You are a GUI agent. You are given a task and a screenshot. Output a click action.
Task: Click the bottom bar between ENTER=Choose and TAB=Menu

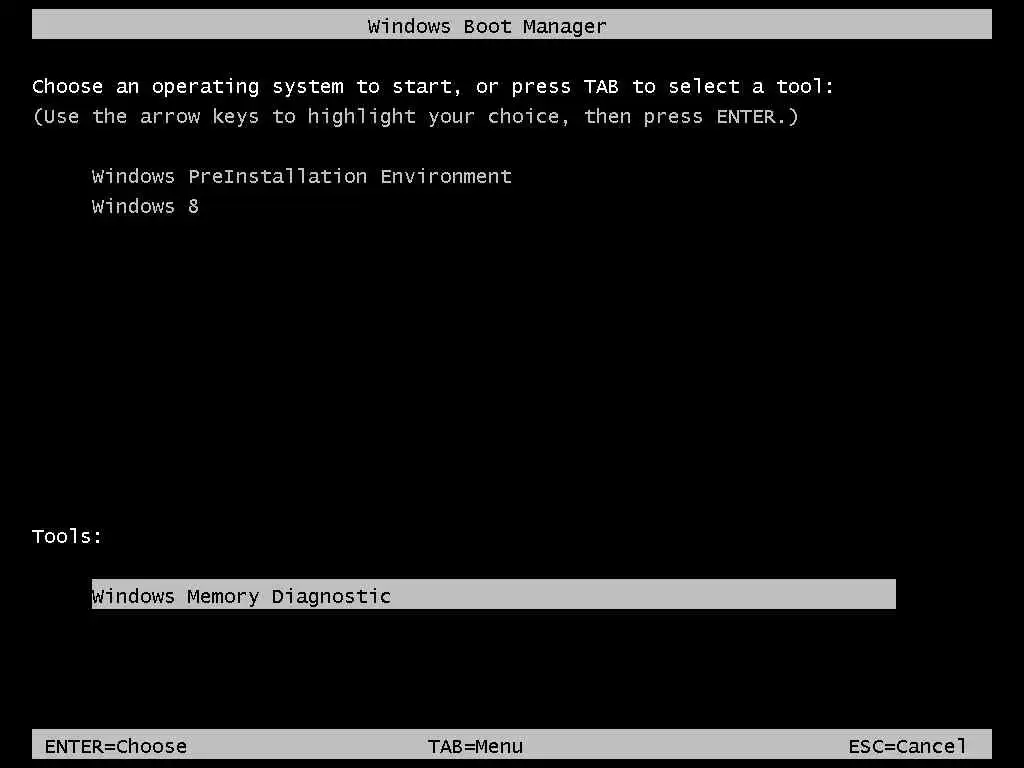click(x=308, y=744)
